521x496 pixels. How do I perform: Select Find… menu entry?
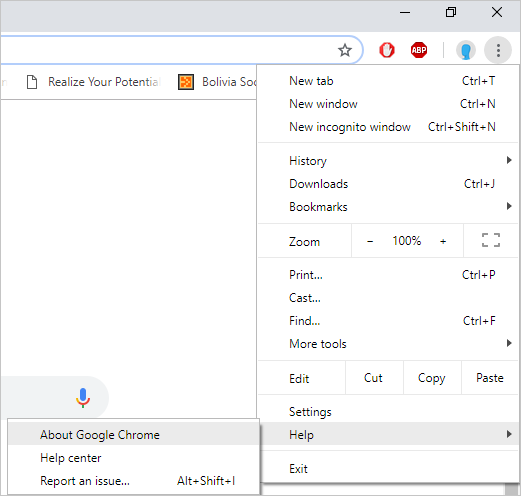(388, 321)
